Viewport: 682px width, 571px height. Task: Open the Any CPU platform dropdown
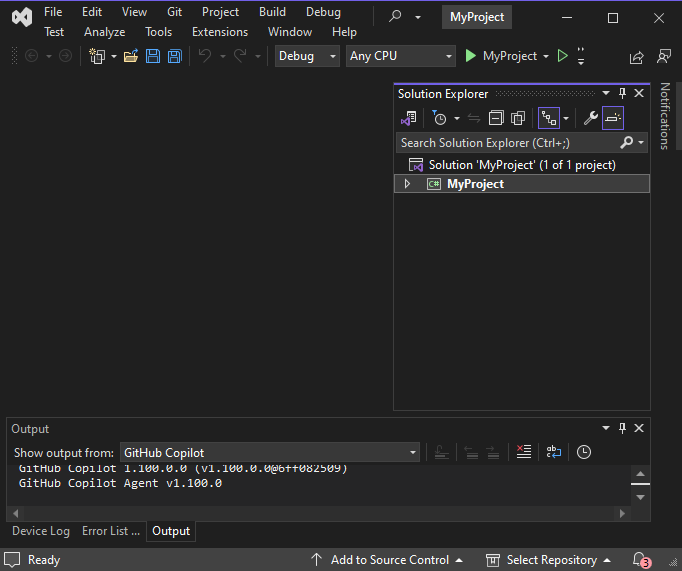click(x=400, y=56)
